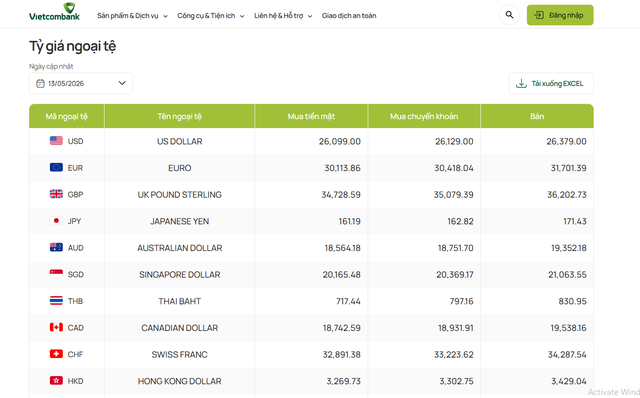Select the SINGAPORE DOLLAR cell
The width and height of the screenshot is (640, 398).
pos(180,275)
